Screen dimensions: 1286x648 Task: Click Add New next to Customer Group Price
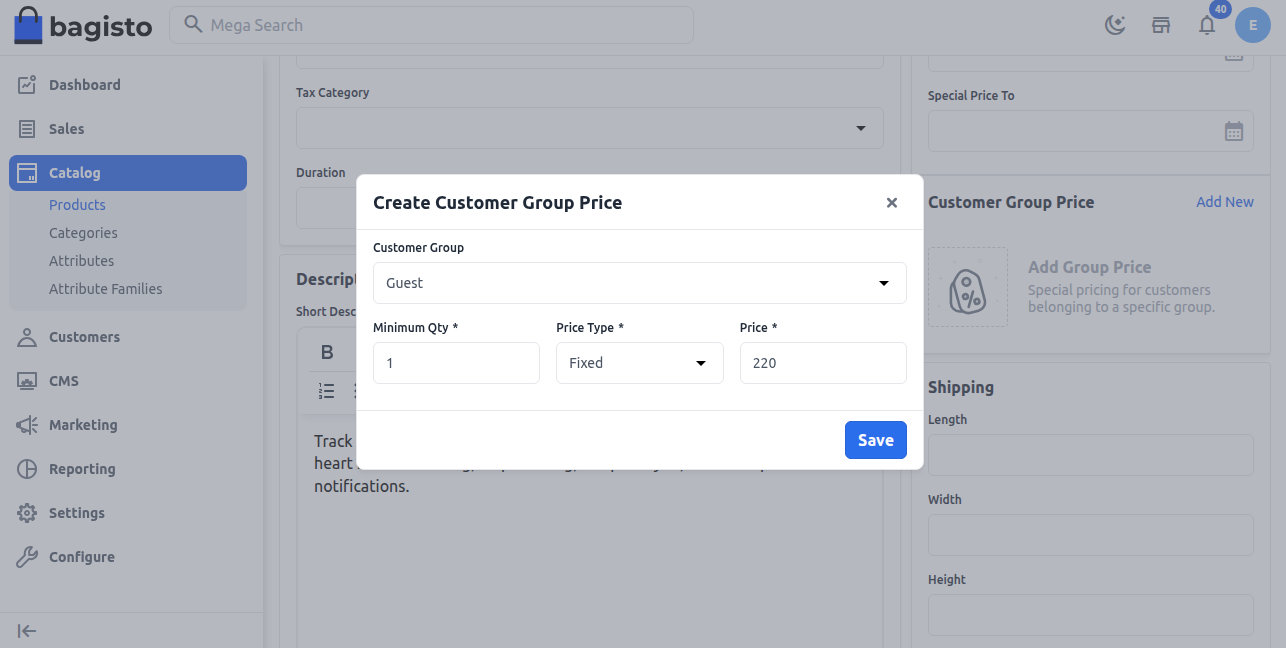[1224, 202]
